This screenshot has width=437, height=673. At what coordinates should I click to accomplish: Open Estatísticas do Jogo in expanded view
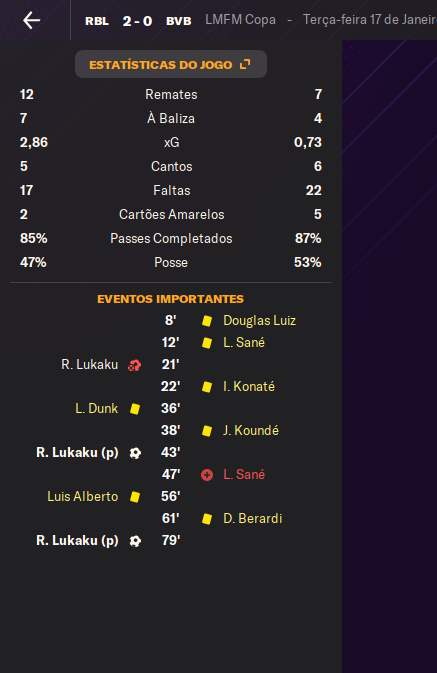click(171, 64)
